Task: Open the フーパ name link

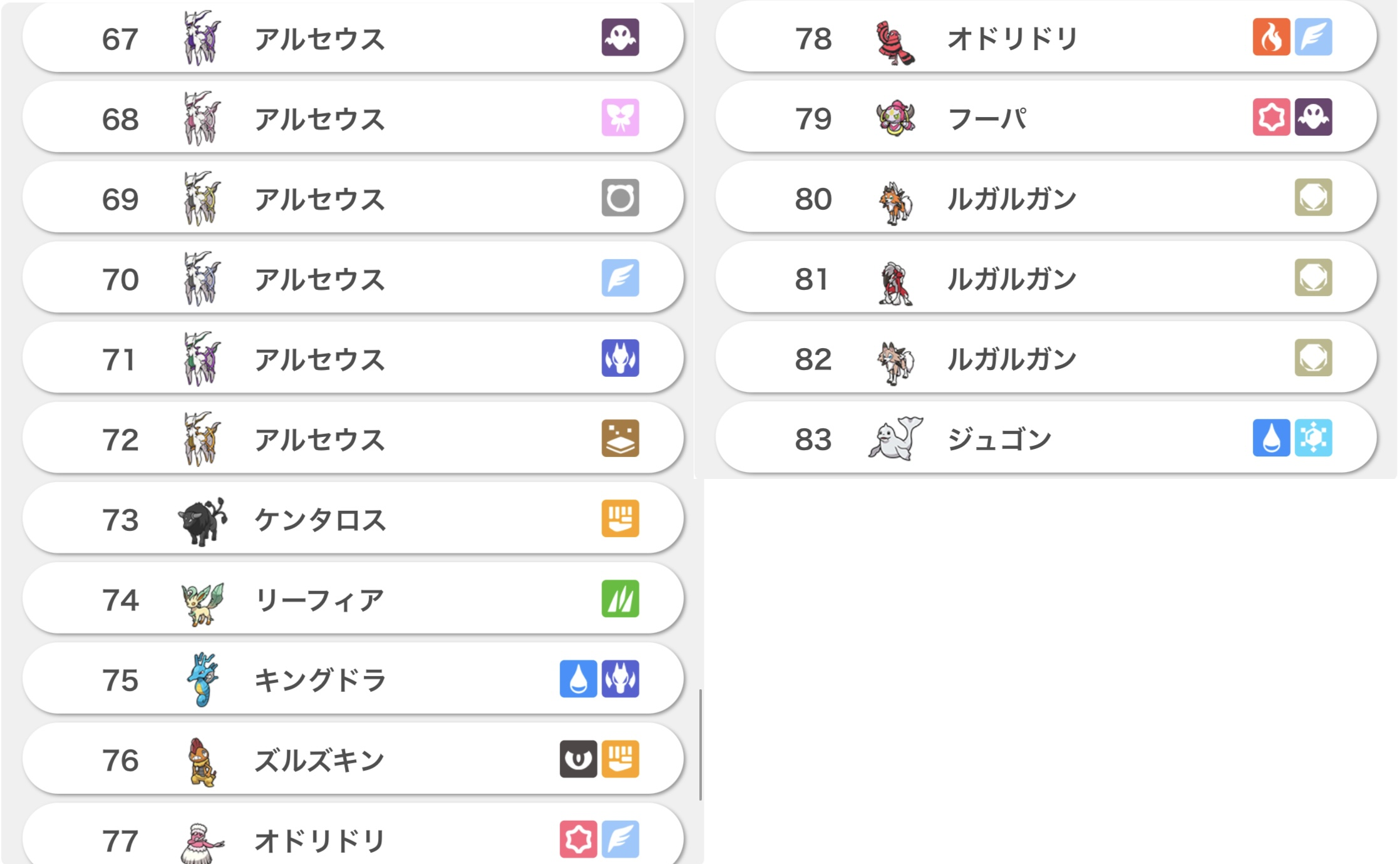Action: (987, 119)
